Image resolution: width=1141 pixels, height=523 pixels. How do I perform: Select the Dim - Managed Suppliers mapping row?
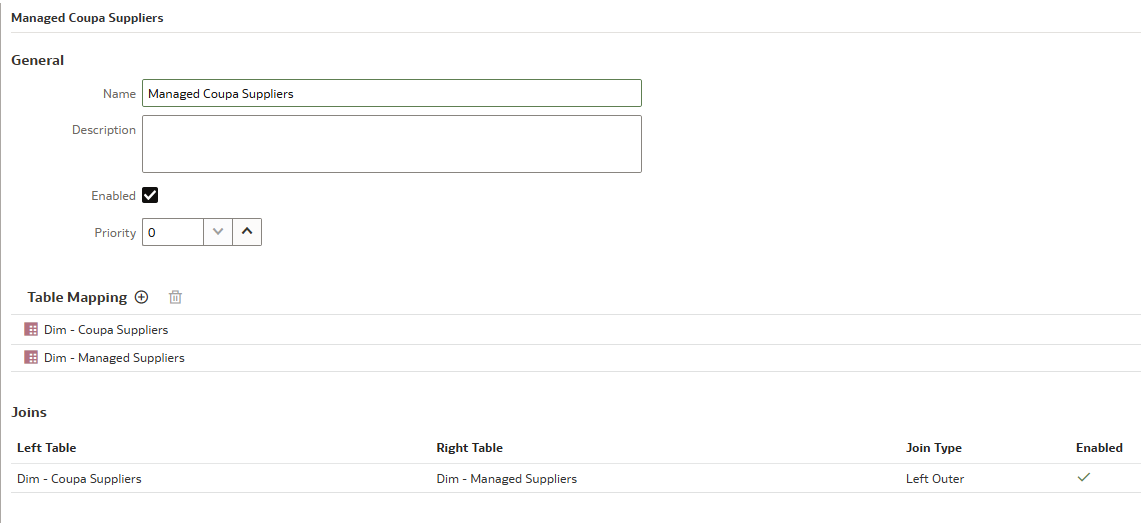[x=576, y=357]
